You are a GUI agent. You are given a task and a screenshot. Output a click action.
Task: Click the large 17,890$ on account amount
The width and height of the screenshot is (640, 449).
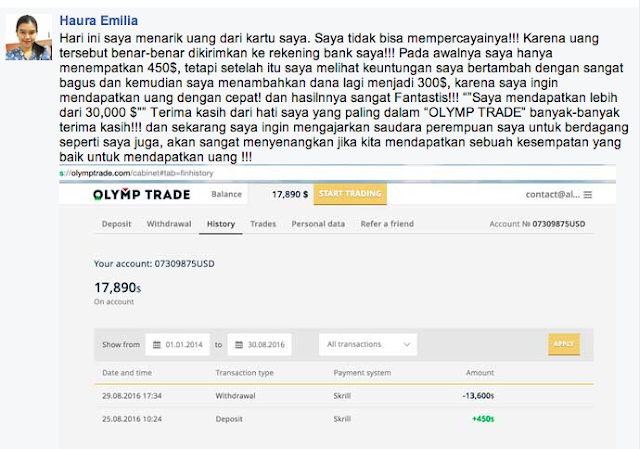tap(118, 287)
